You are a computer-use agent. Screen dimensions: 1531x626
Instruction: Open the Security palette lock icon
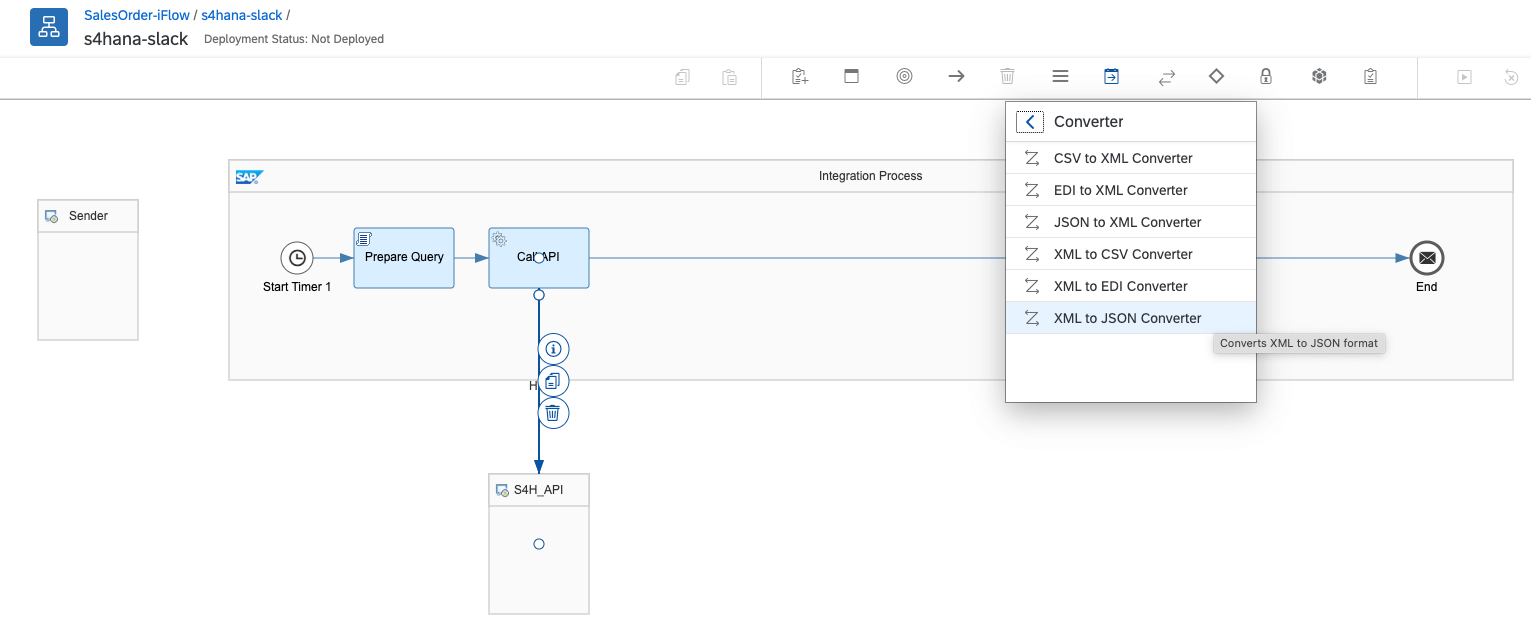coord(1266,76)
